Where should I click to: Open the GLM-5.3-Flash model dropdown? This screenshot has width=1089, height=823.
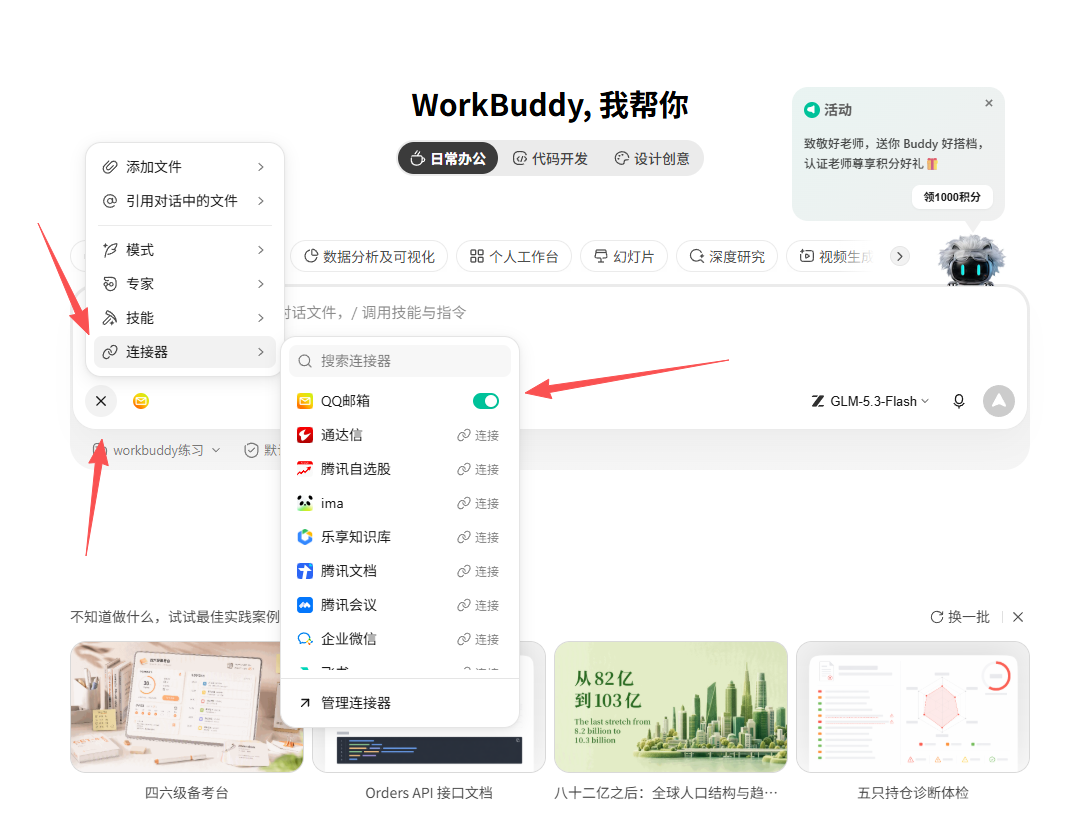point(870,401)
